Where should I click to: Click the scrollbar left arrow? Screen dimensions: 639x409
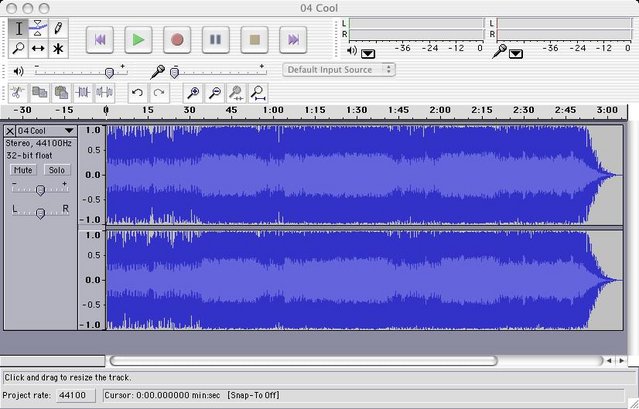click(609, 361)
